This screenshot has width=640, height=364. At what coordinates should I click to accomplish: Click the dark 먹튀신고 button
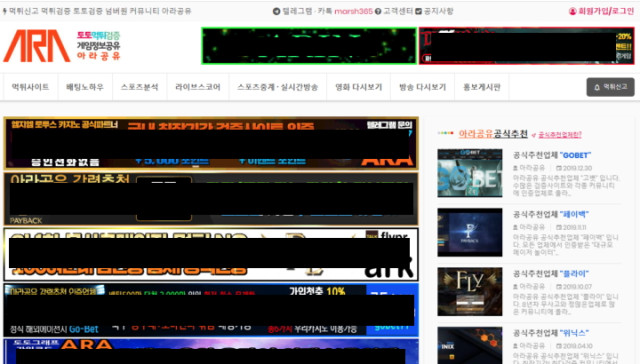point(610,87)
